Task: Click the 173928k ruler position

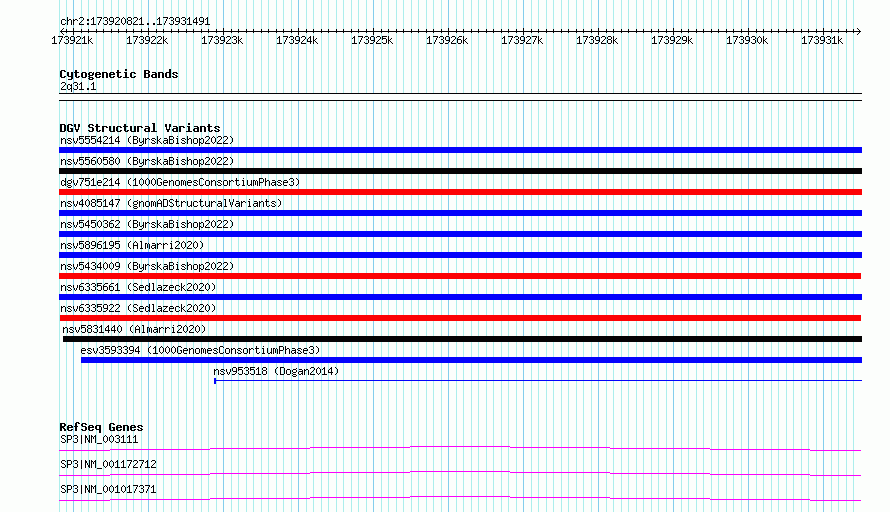Action: pyautogui.click(x=597, y=40)
